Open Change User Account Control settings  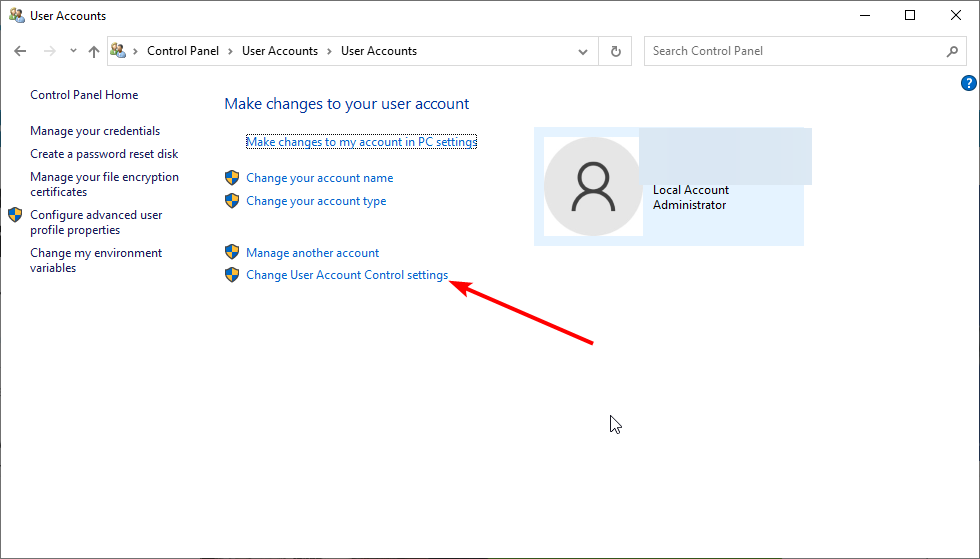347,274
